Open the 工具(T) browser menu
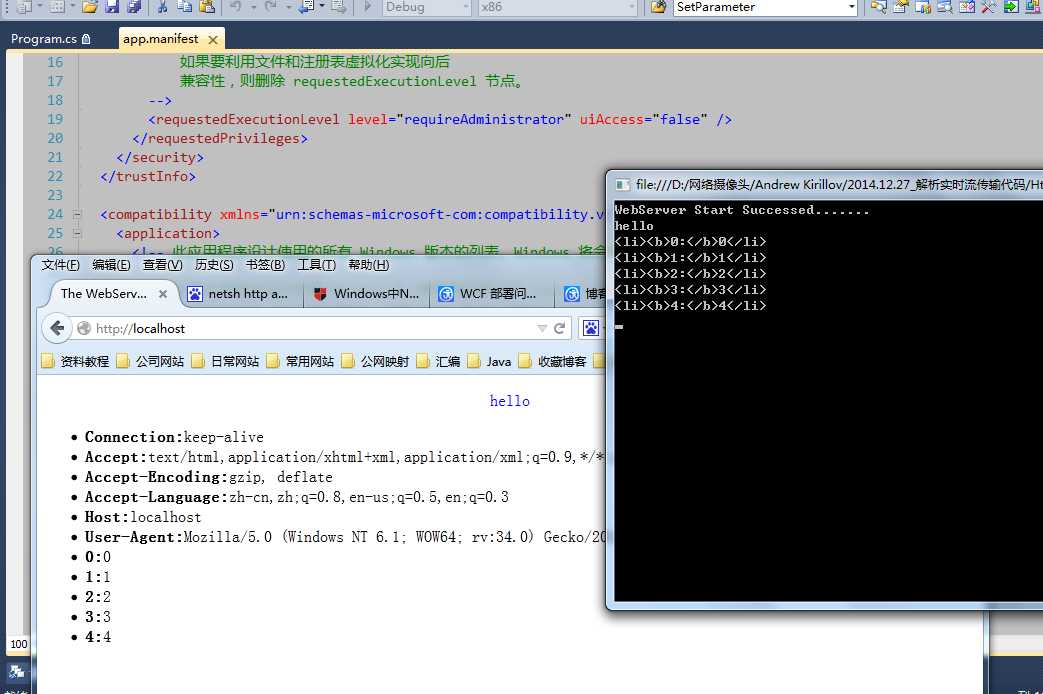 (x=316, y=265)
